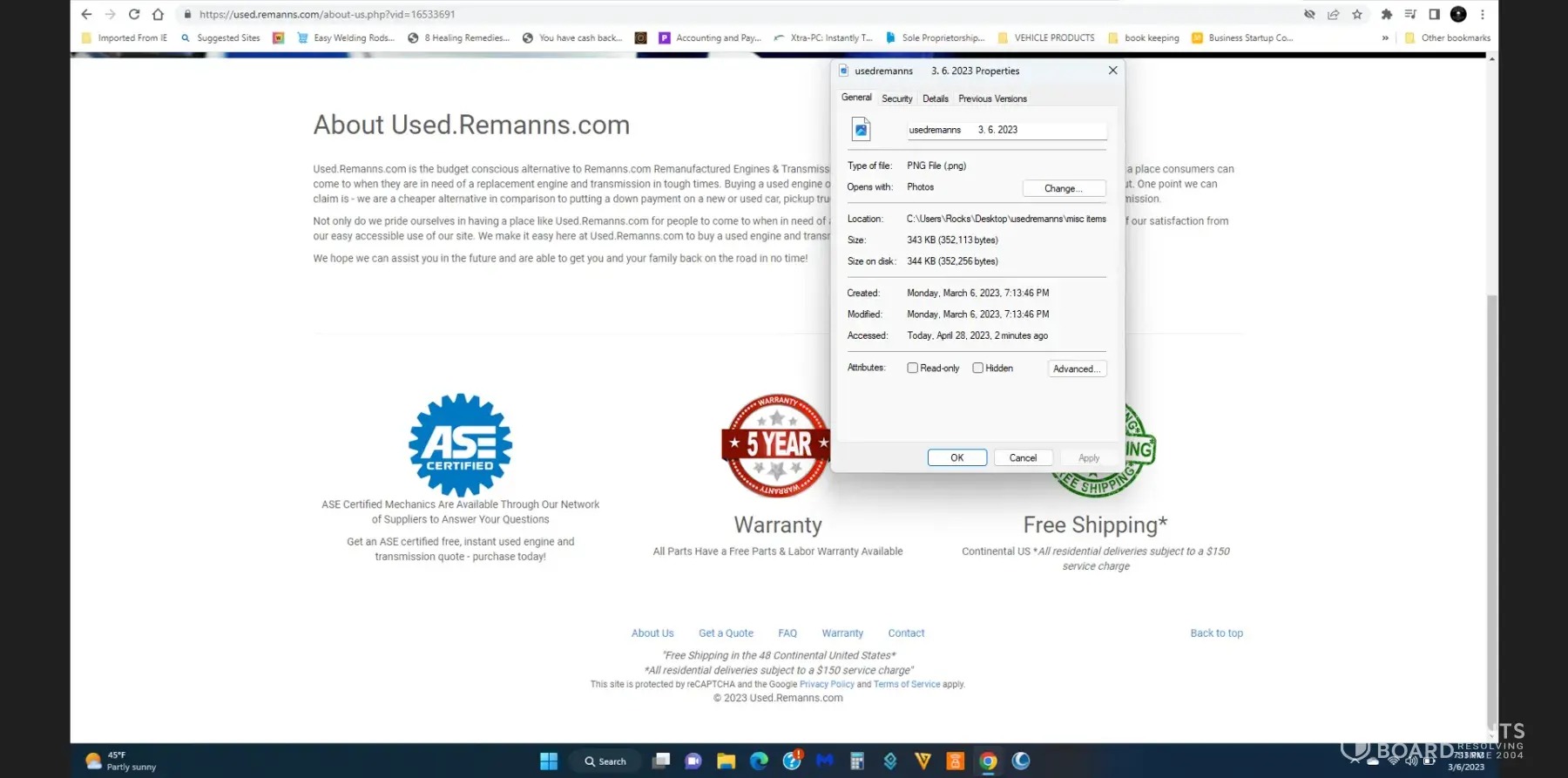The width and height of the screenshot is (1568, 778).
Task: Open the Chrome profile avatar
Action: (1458, 14)
